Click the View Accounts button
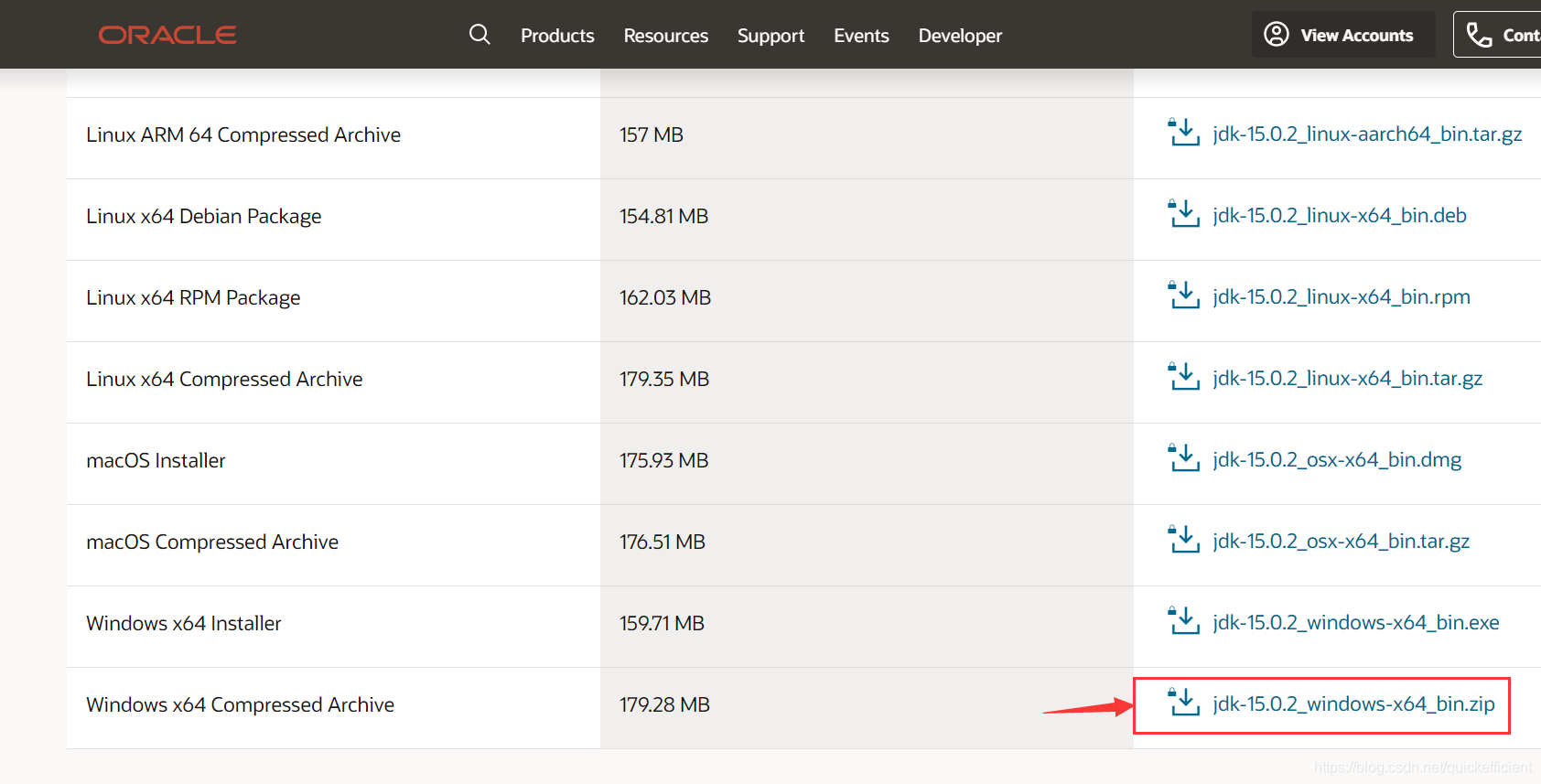1541x784 pixels. pos(1343,35)
